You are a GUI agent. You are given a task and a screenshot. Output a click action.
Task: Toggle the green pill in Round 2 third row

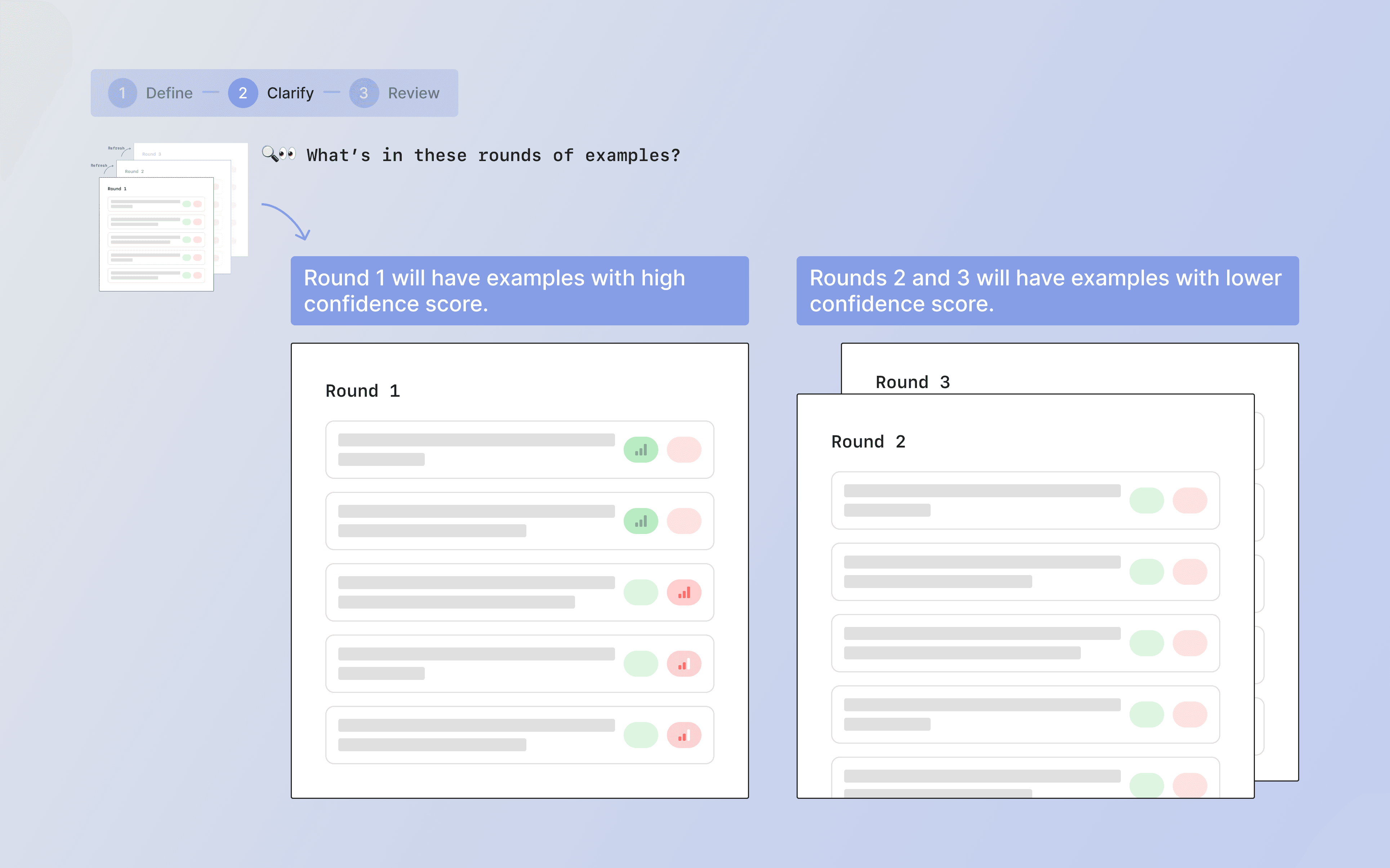pyautogui.click(x=1146, y=643)
